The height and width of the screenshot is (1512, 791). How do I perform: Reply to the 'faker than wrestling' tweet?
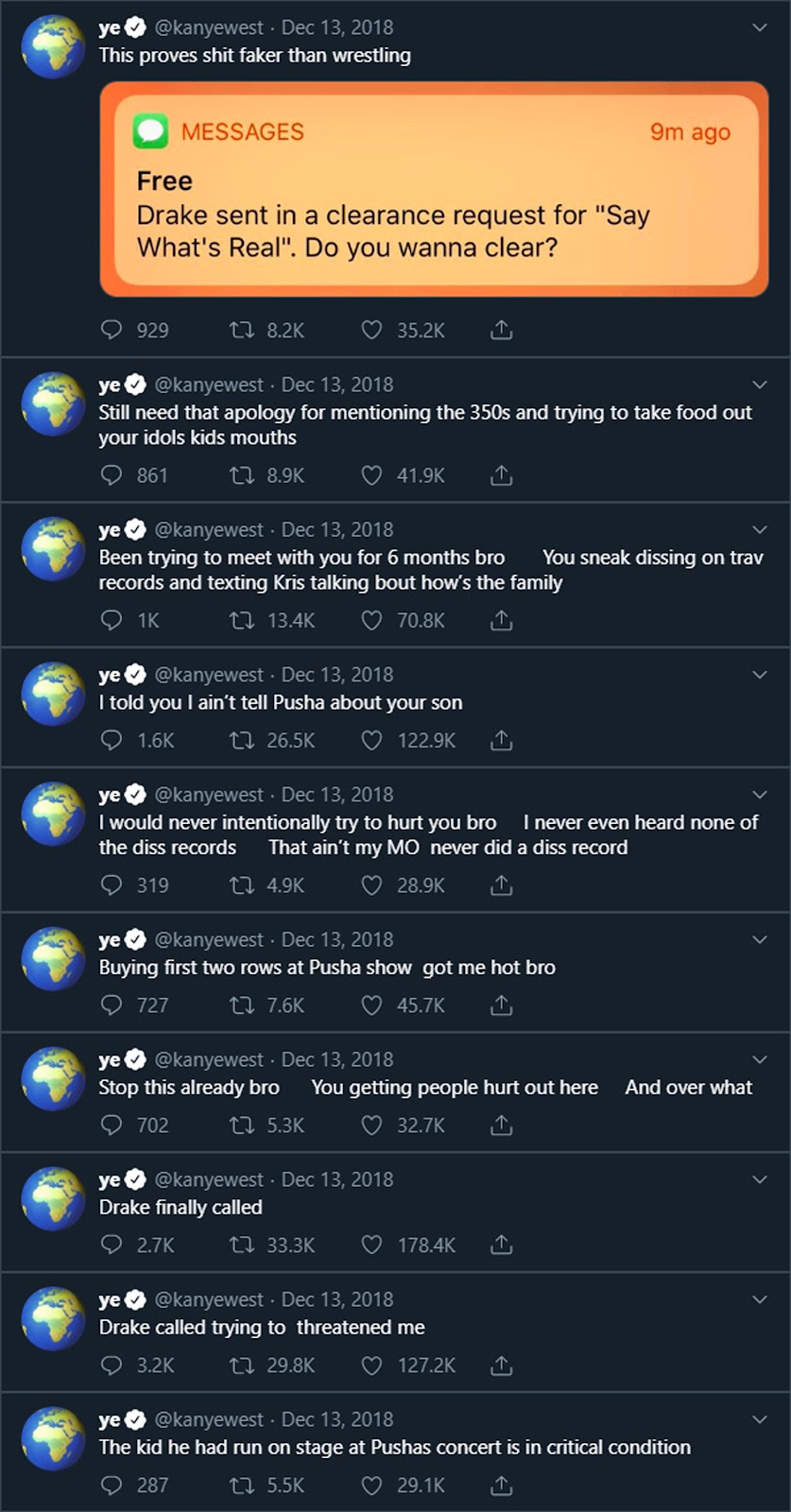tap(112, 330)
